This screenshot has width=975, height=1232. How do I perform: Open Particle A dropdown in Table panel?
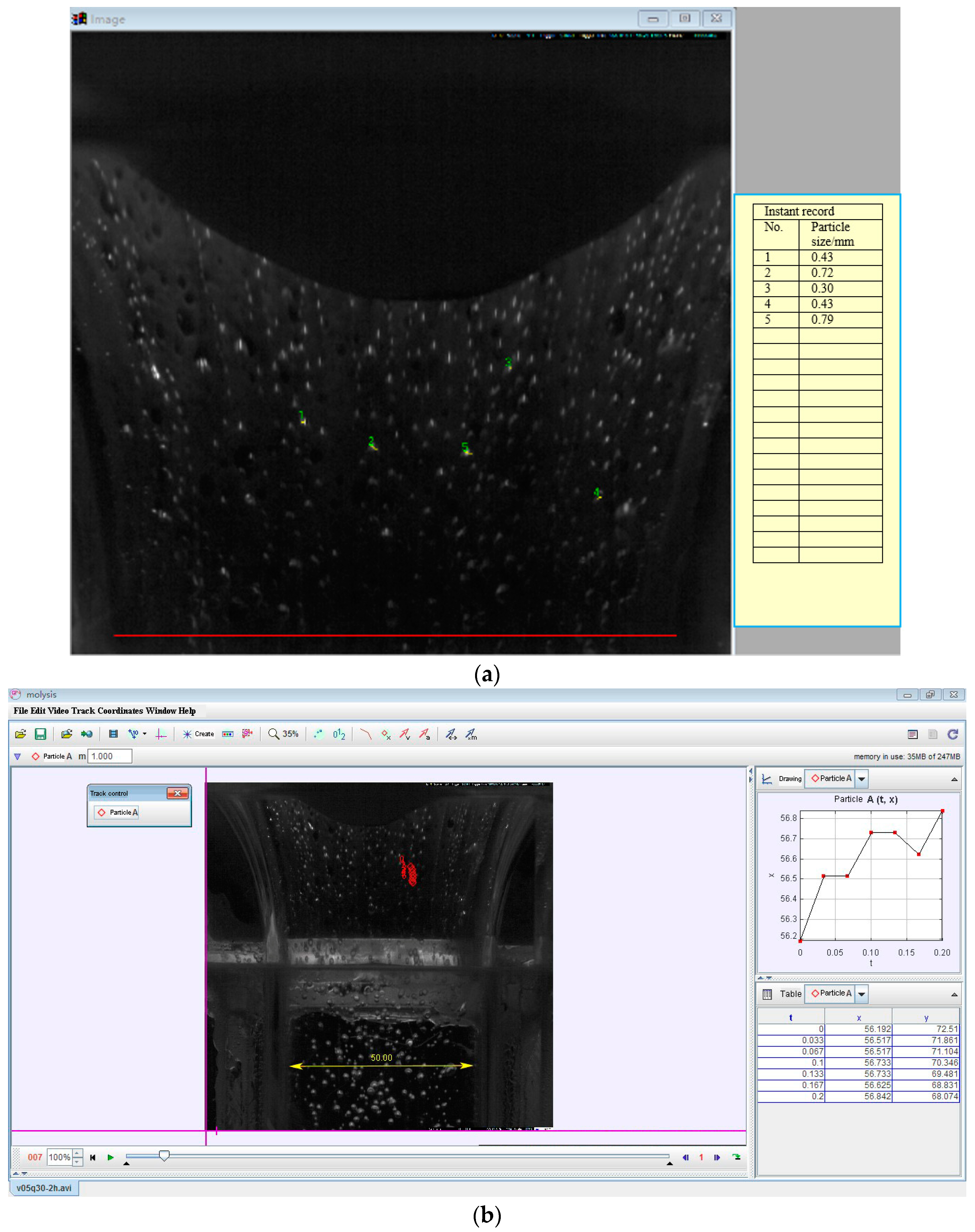click(862, 994)
